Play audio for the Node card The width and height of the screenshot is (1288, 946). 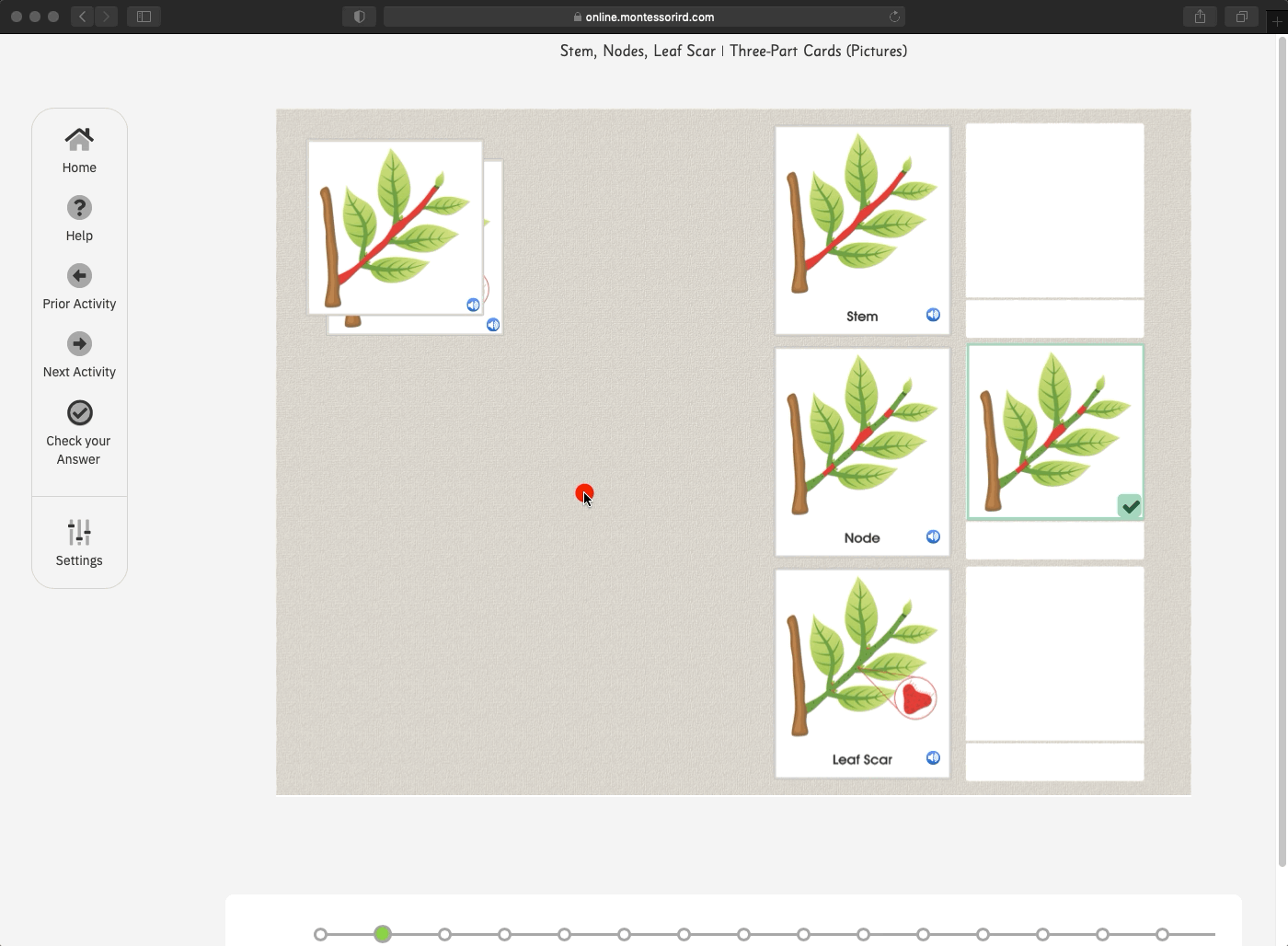click(933, 536)
